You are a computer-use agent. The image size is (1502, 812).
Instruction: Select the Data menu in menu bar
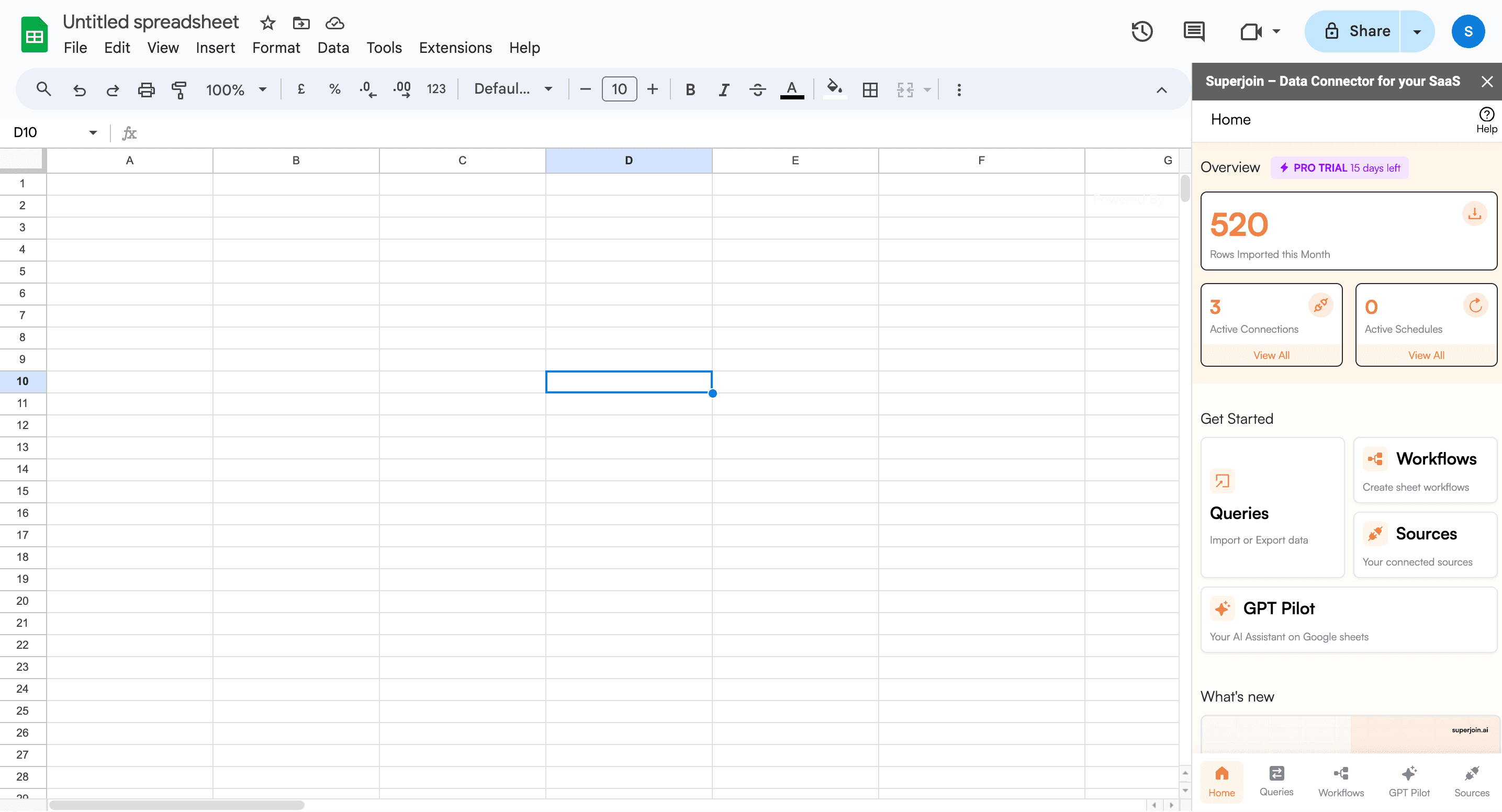pyautogui.click(x=333, y=47)
